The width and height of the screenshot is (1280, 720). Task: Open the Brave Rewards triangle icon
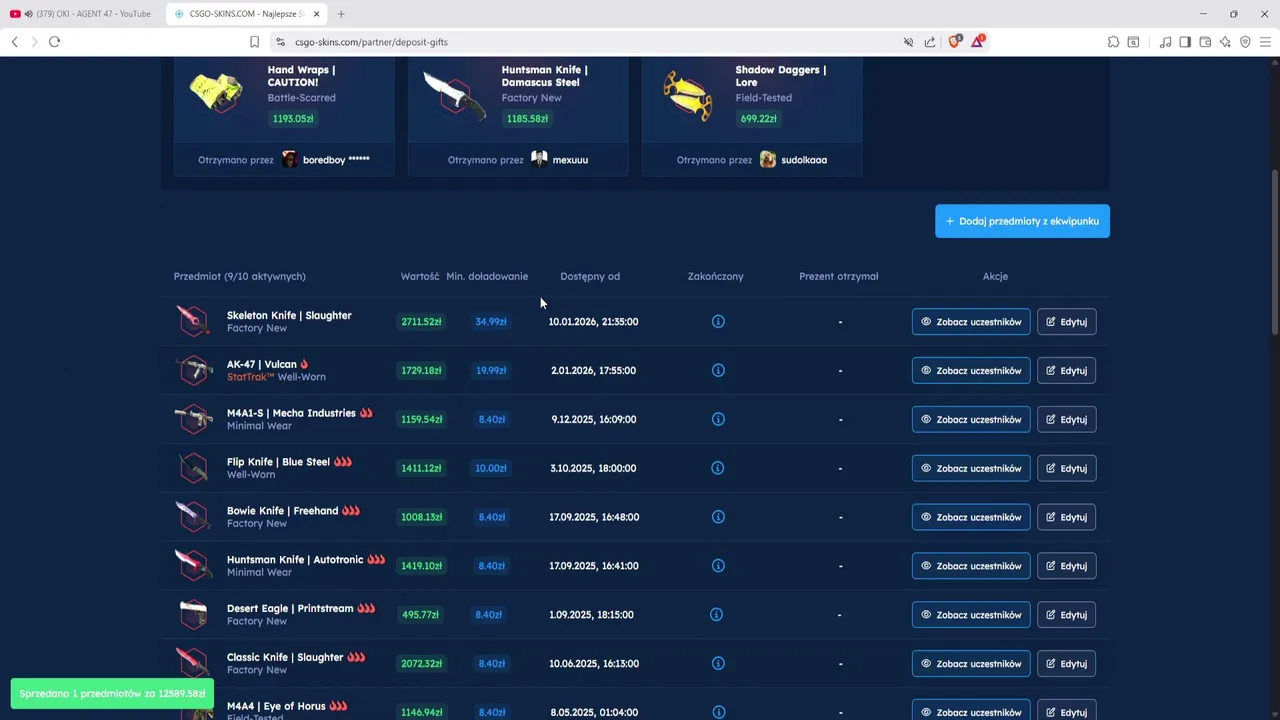coord(978,42)
